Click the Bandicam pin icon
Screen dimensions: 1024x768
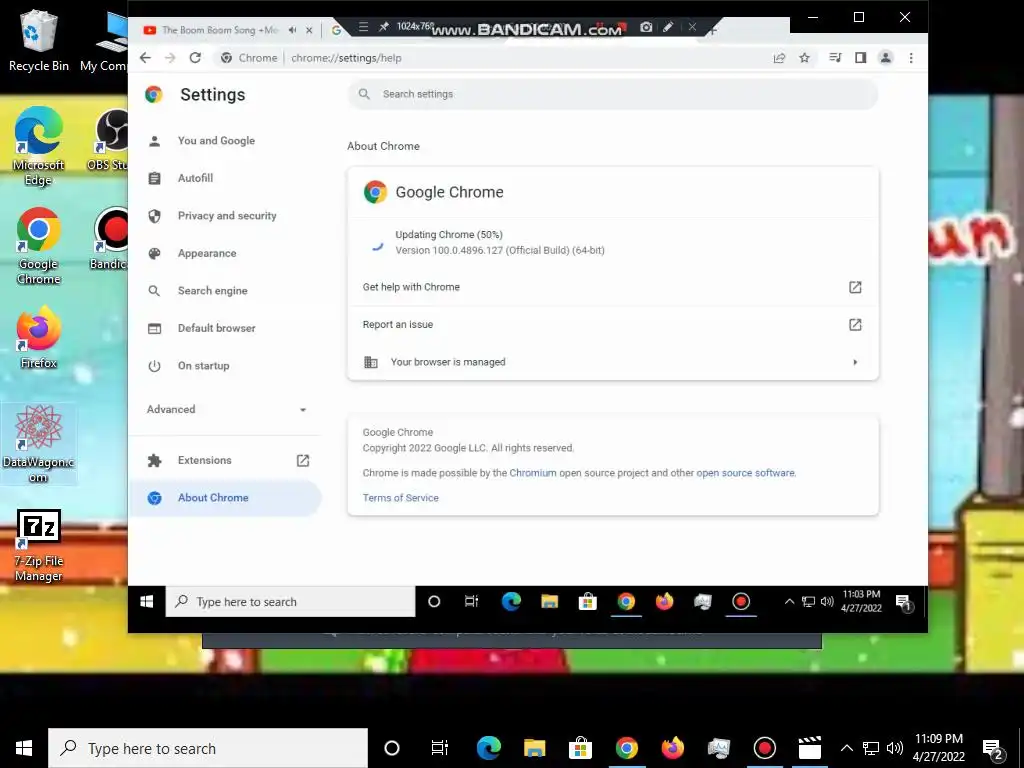(383, 27)
